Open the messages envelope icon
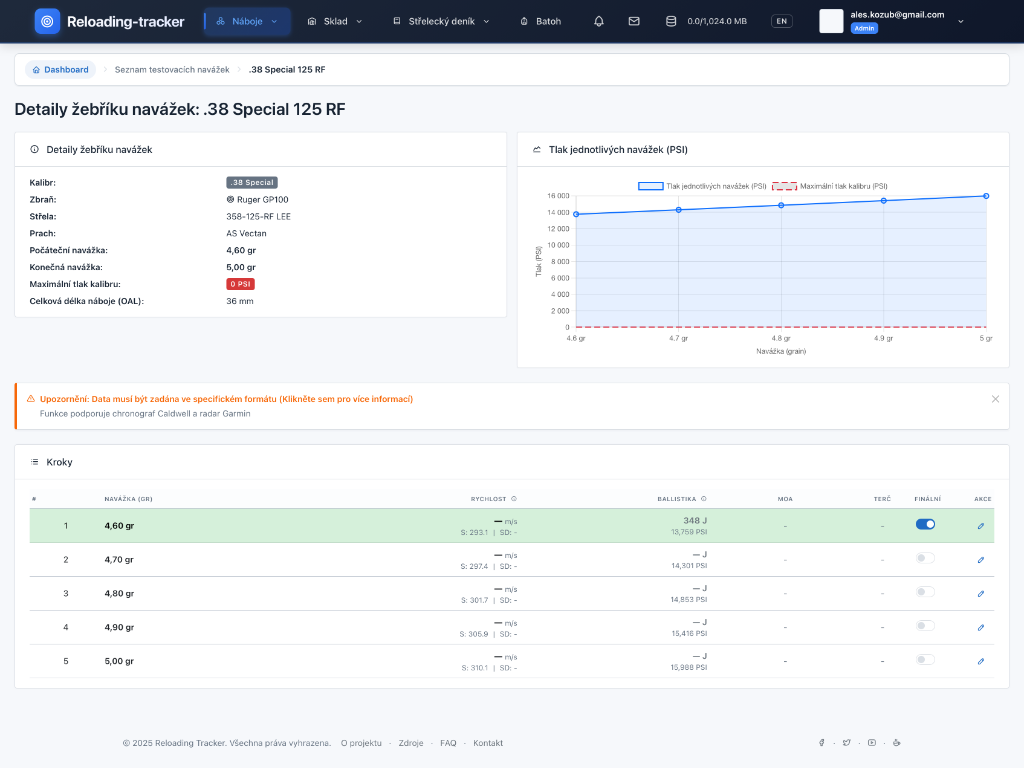Image resolution: width=1024 pixels, height=768 pixels. tap(634, 21)
